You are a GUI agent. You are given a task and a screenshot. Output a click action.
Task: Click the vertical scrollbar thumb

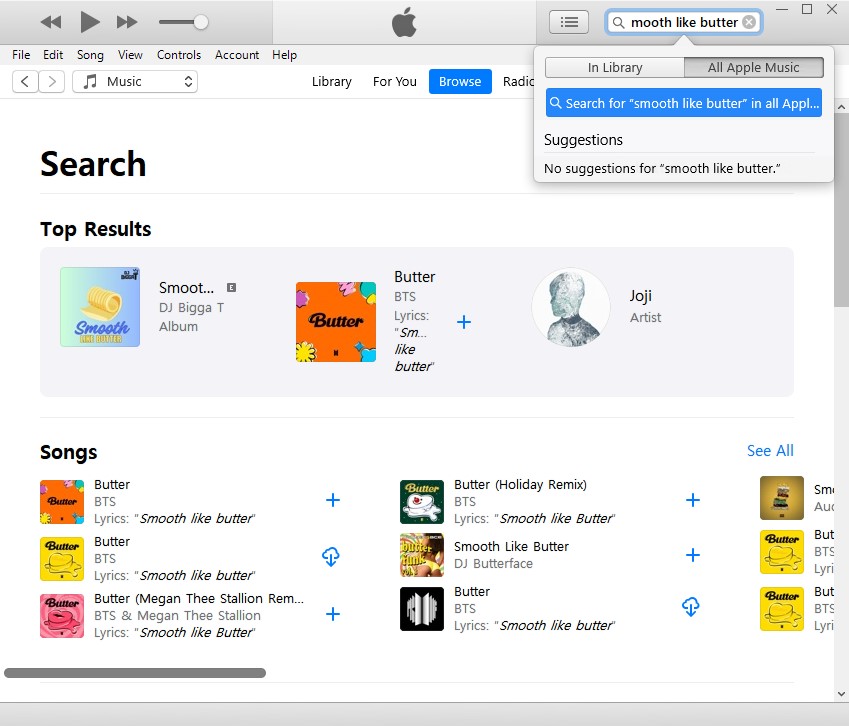(841, 211)
